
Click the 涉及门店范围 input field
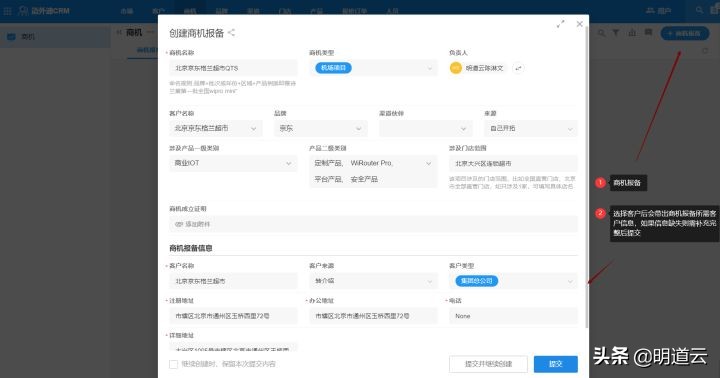pyautogui.click(x=513, y=164)
